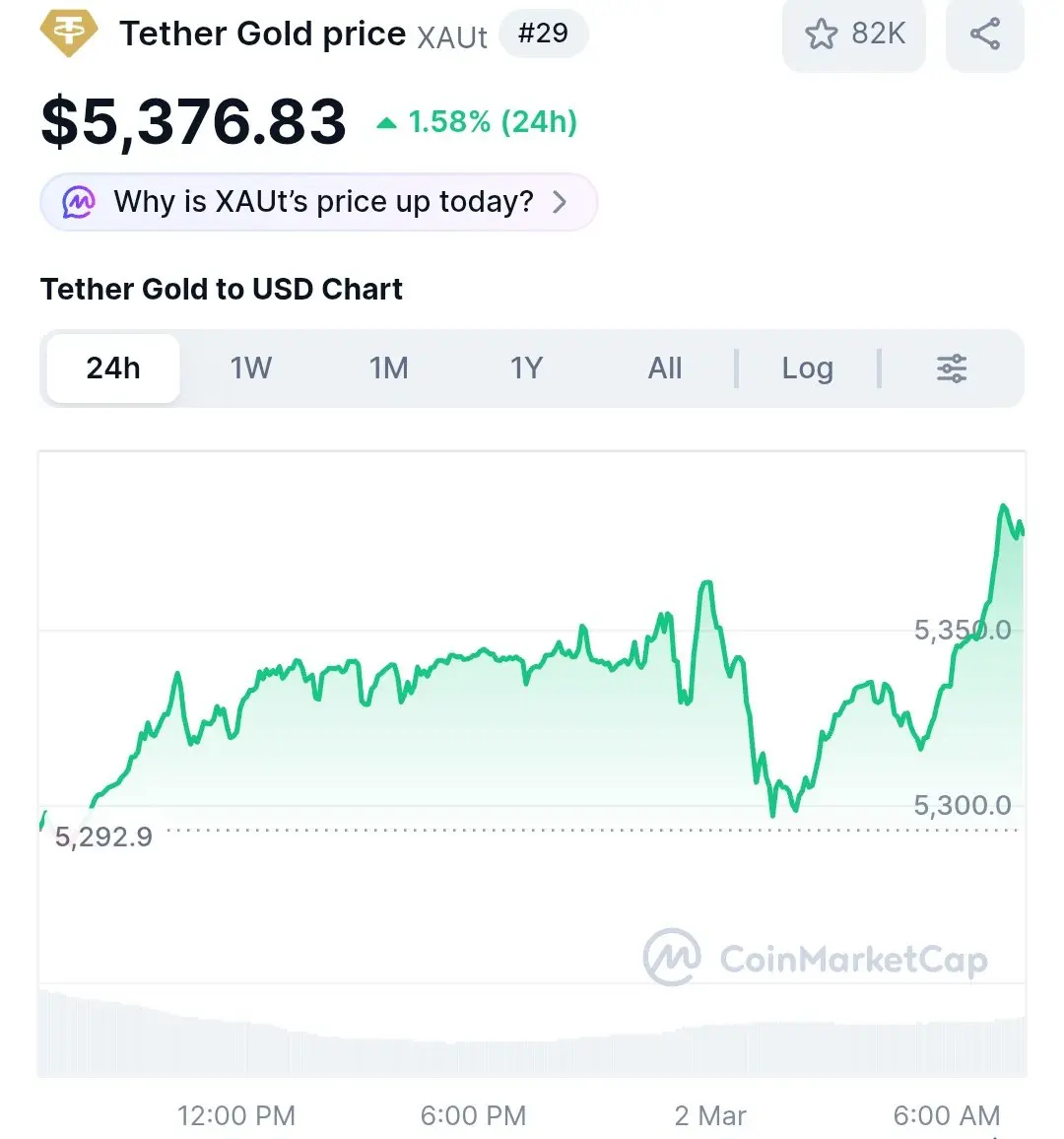Viewport: 1064px width, 1139px height.
Task: Click the 5,292.9 opening price label
Action: (x=103, y=837)
